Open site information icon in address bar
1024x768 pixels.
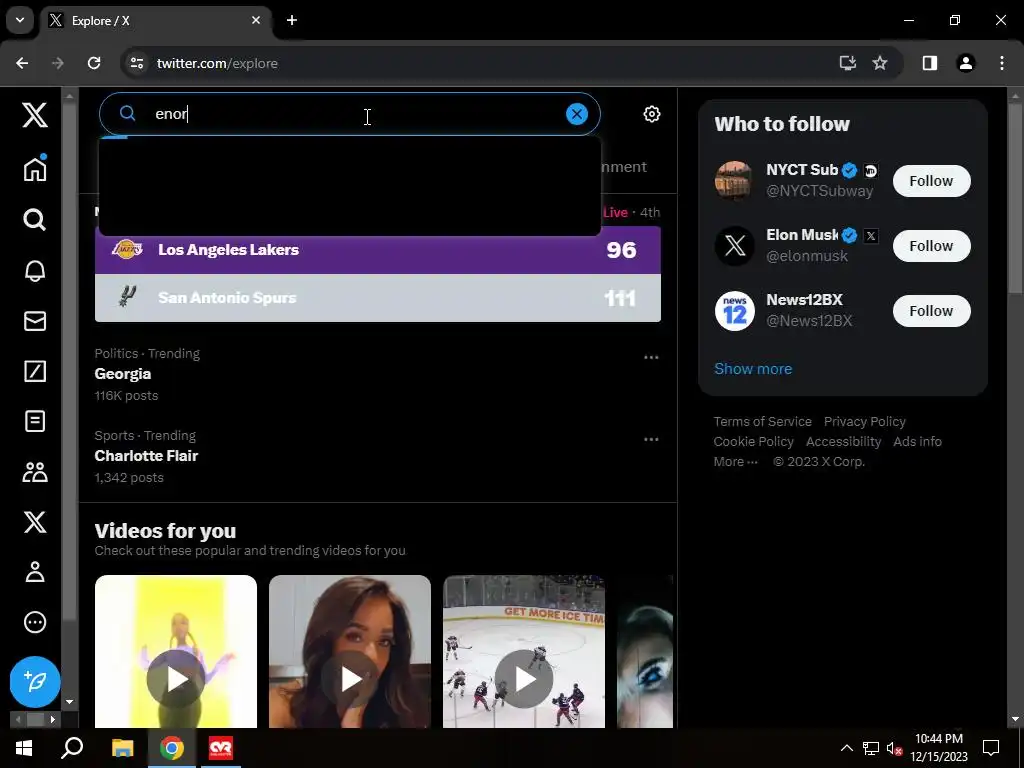(x=136, y=63)
